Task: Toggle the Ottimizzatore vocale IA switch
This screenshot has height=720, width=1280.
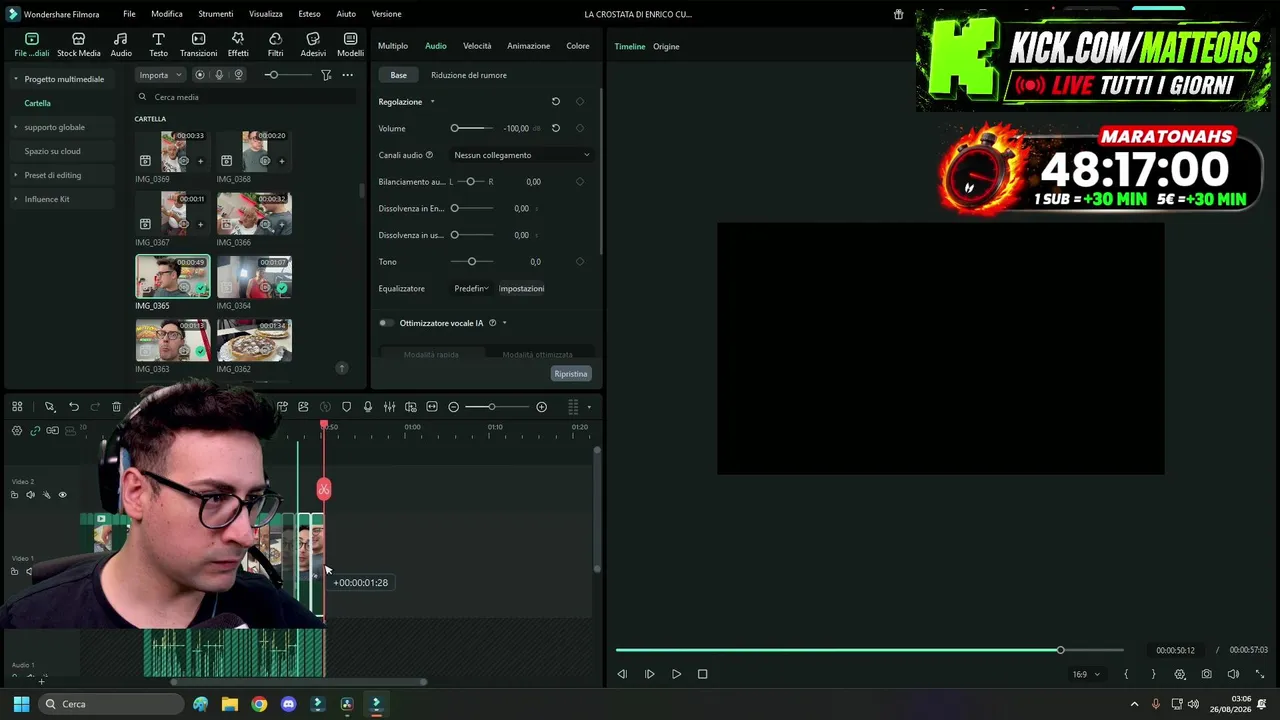Action: click(x=386, y=323)
